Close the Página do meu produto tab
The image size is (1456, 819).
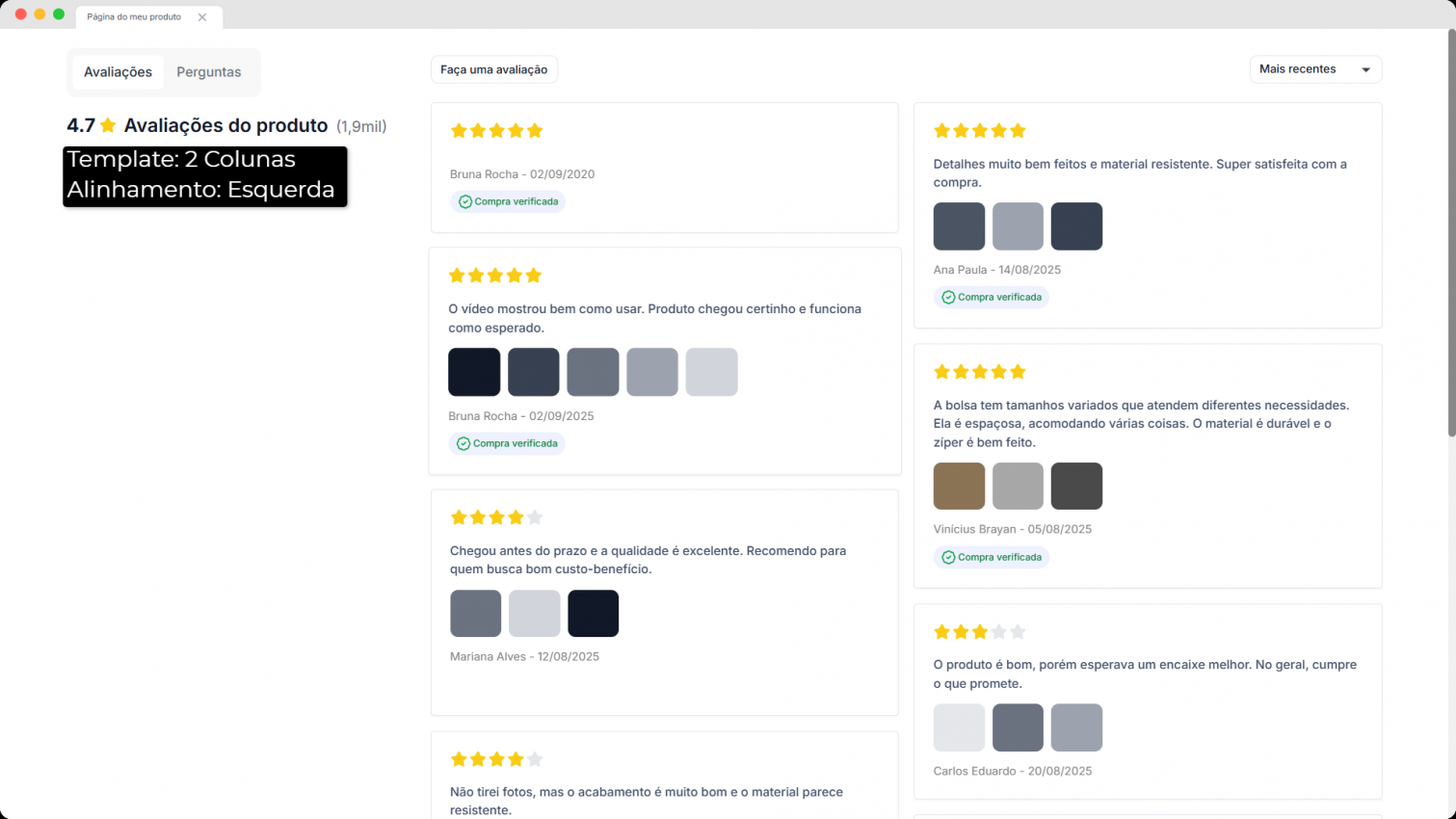202,17
